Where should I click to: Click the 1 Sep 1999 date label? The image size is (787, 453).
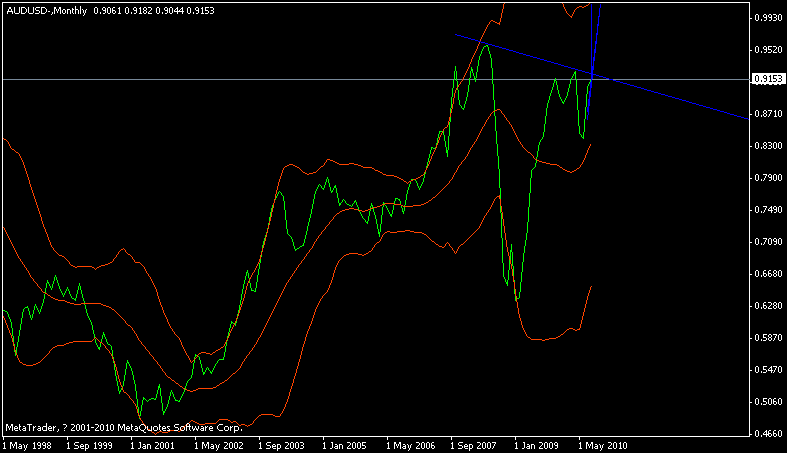tap(89, 445)
